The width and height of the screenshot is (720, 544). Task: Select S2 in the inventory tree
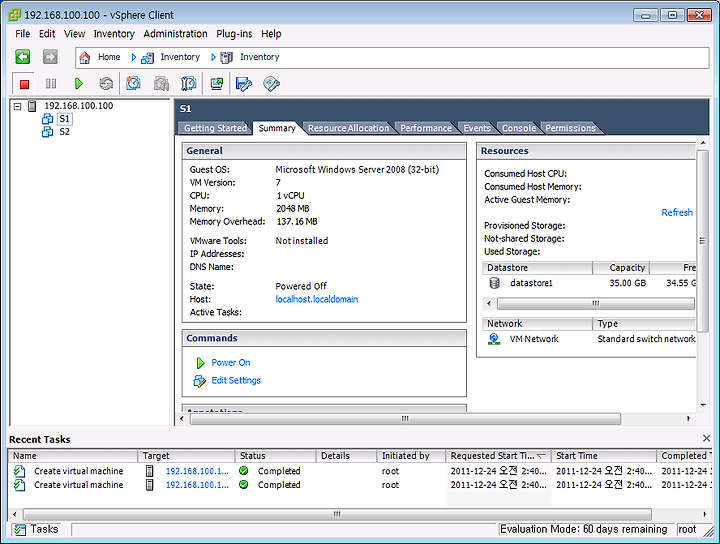pyautogui.click(x=64, y=132)
